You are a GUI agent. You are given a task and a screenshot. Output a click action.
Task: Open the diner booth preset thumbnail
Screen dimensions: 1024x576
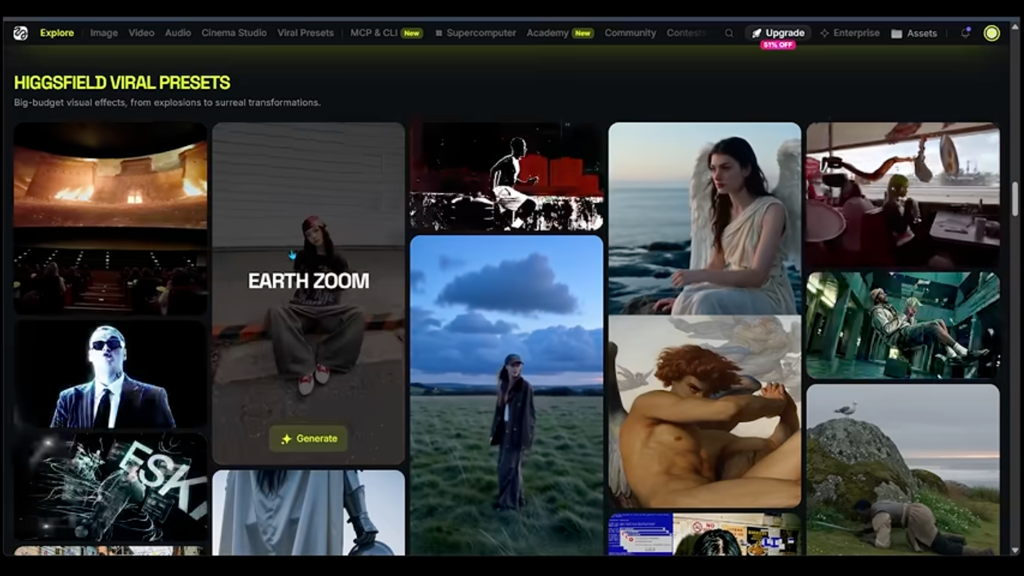(903, 195)
